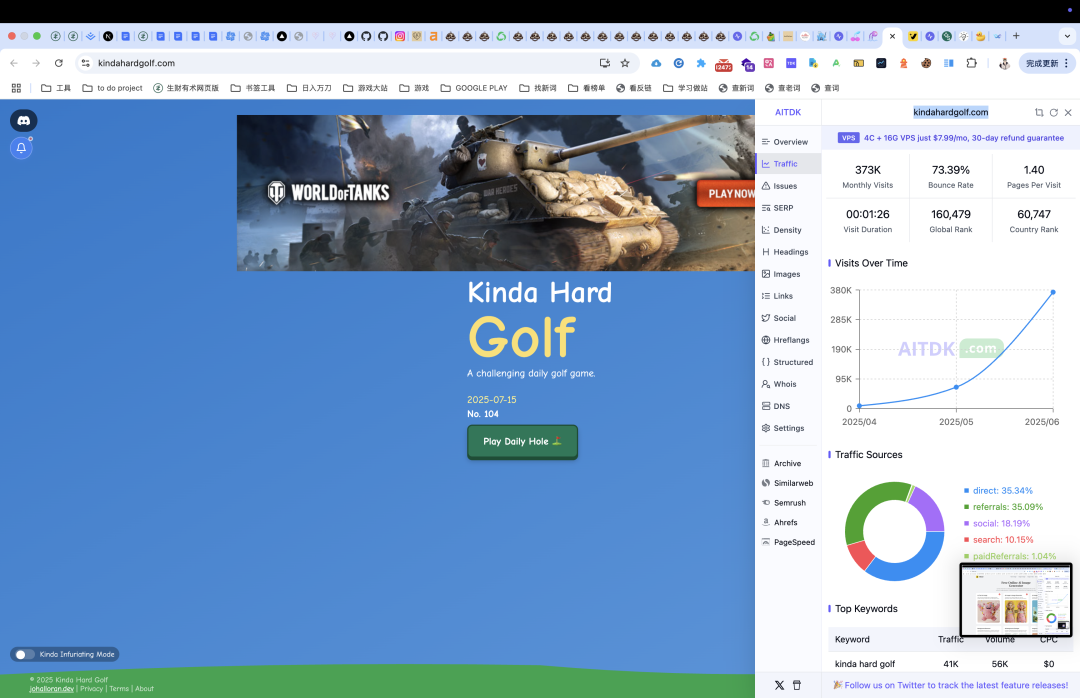The image size is (1080, 698).
Task: Open the GOOGLE PLAY bookmarks folder
Action: [474, 88]
